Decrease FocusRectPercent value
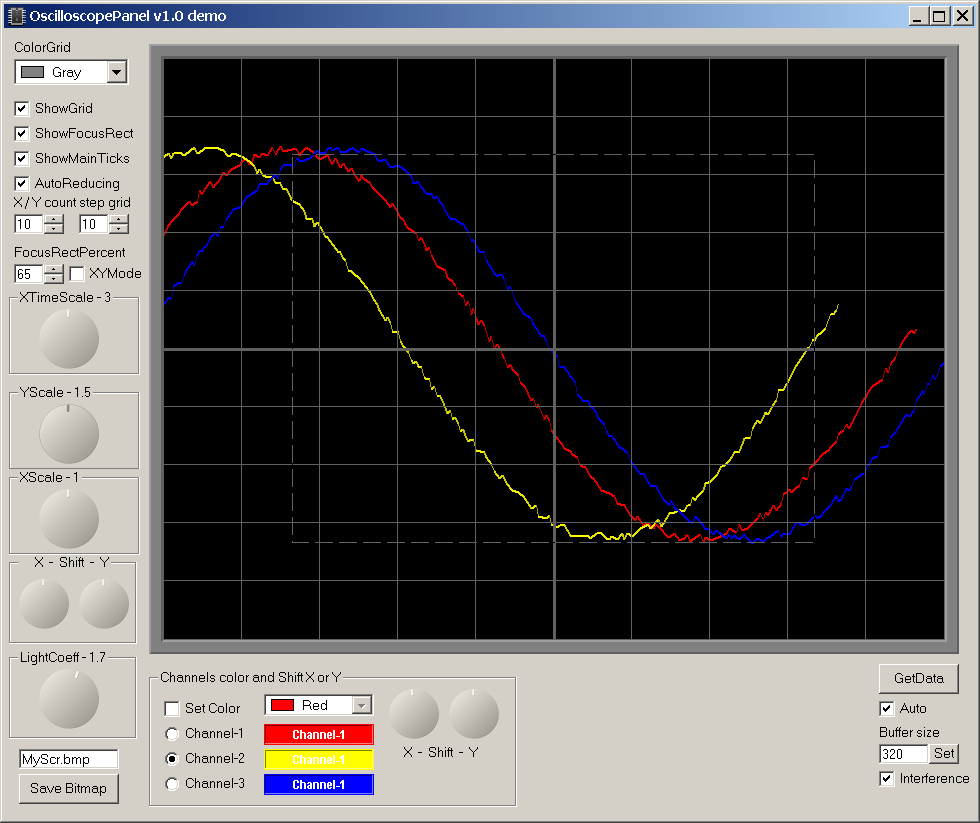Image resolution: width=980 pixels, height=823 pixels. 54,279
